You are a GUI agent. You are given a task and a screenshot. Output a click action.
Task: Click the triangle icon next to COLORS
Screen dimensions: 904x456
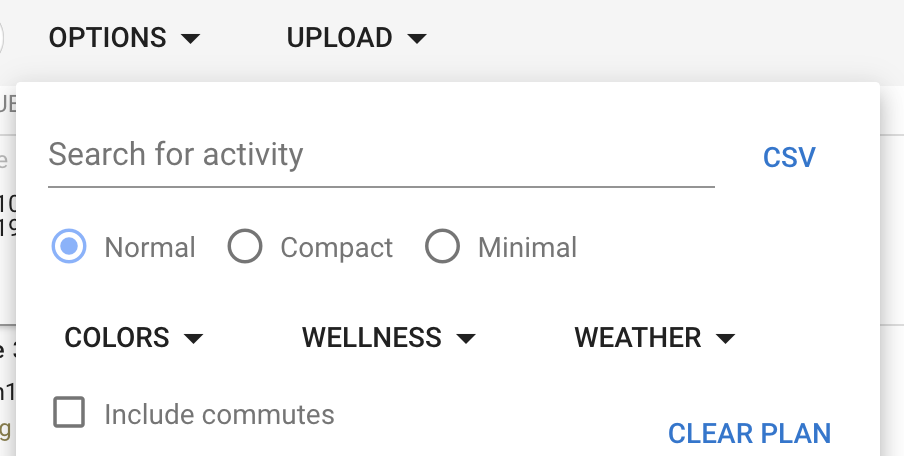pyautogui.click(x=194, y=338)
